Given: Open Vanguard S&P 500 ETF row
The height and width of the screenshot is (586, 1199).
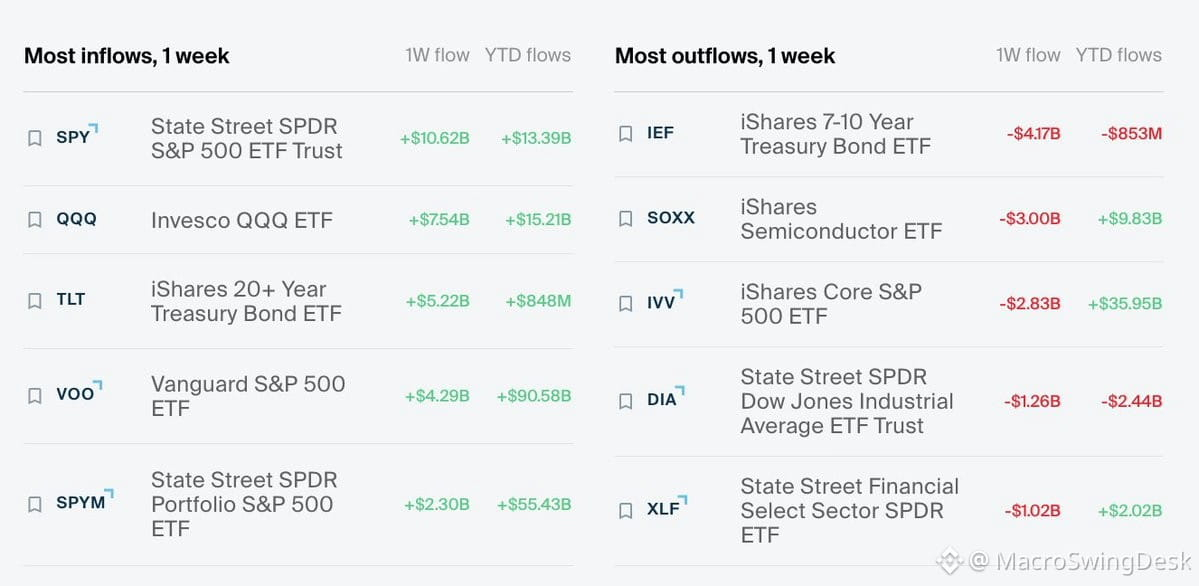Looking at the screenshot, I should coord(298,396).
